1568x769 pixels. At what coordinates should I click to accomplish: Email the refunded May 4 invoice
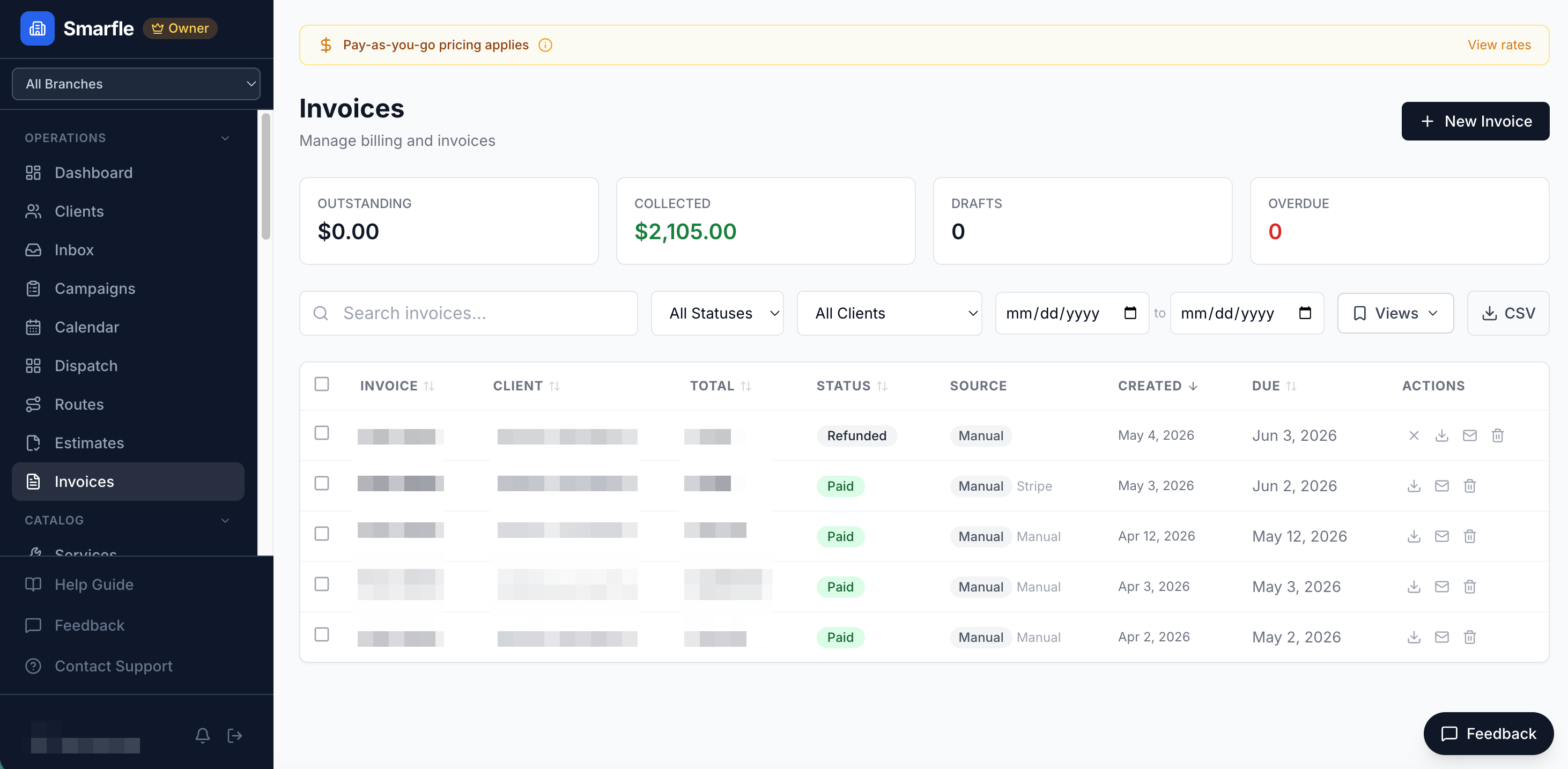click(1470, 435)
